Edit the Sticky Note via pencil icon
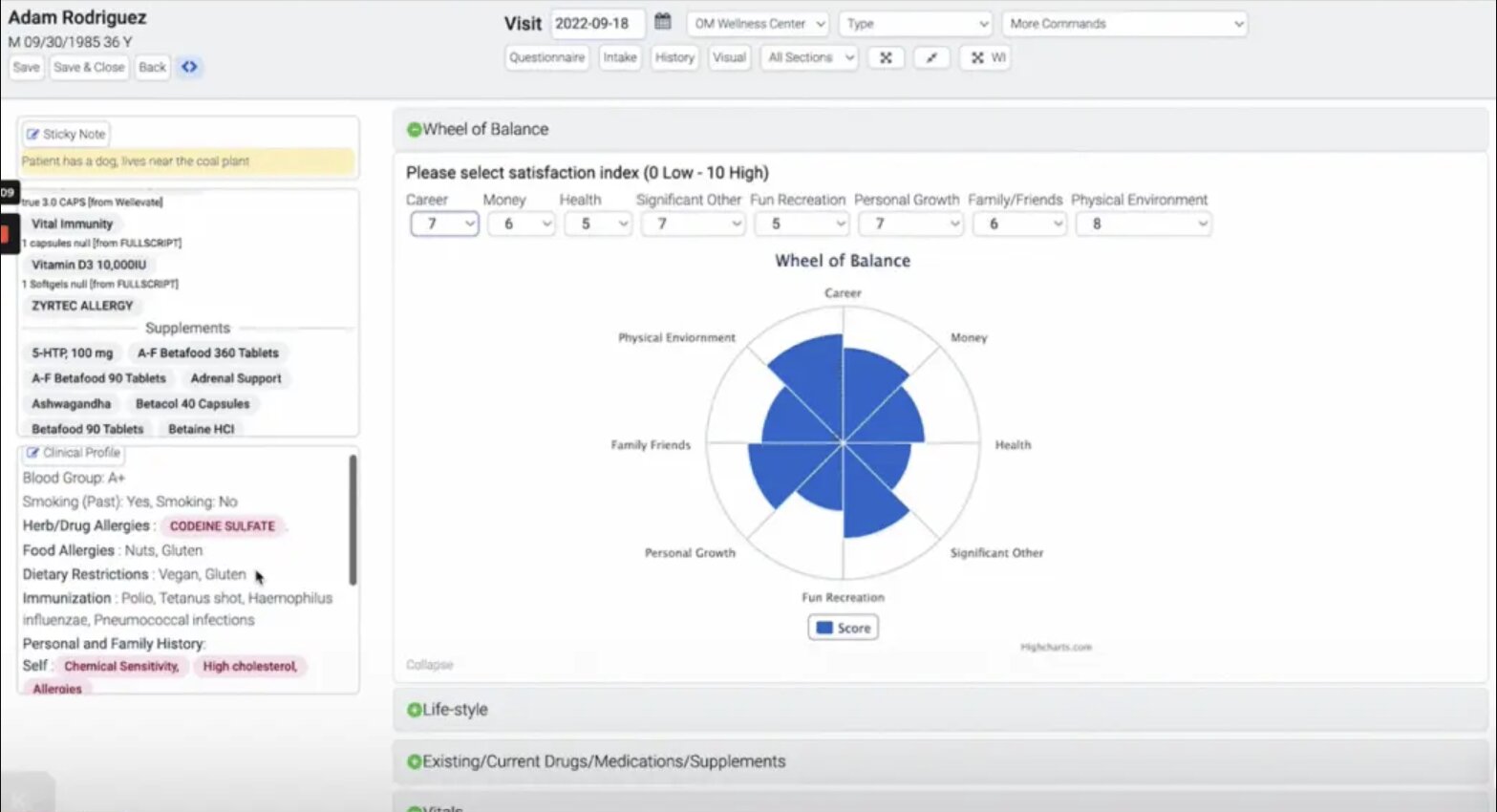The image size is (1497, 812). 33,135
